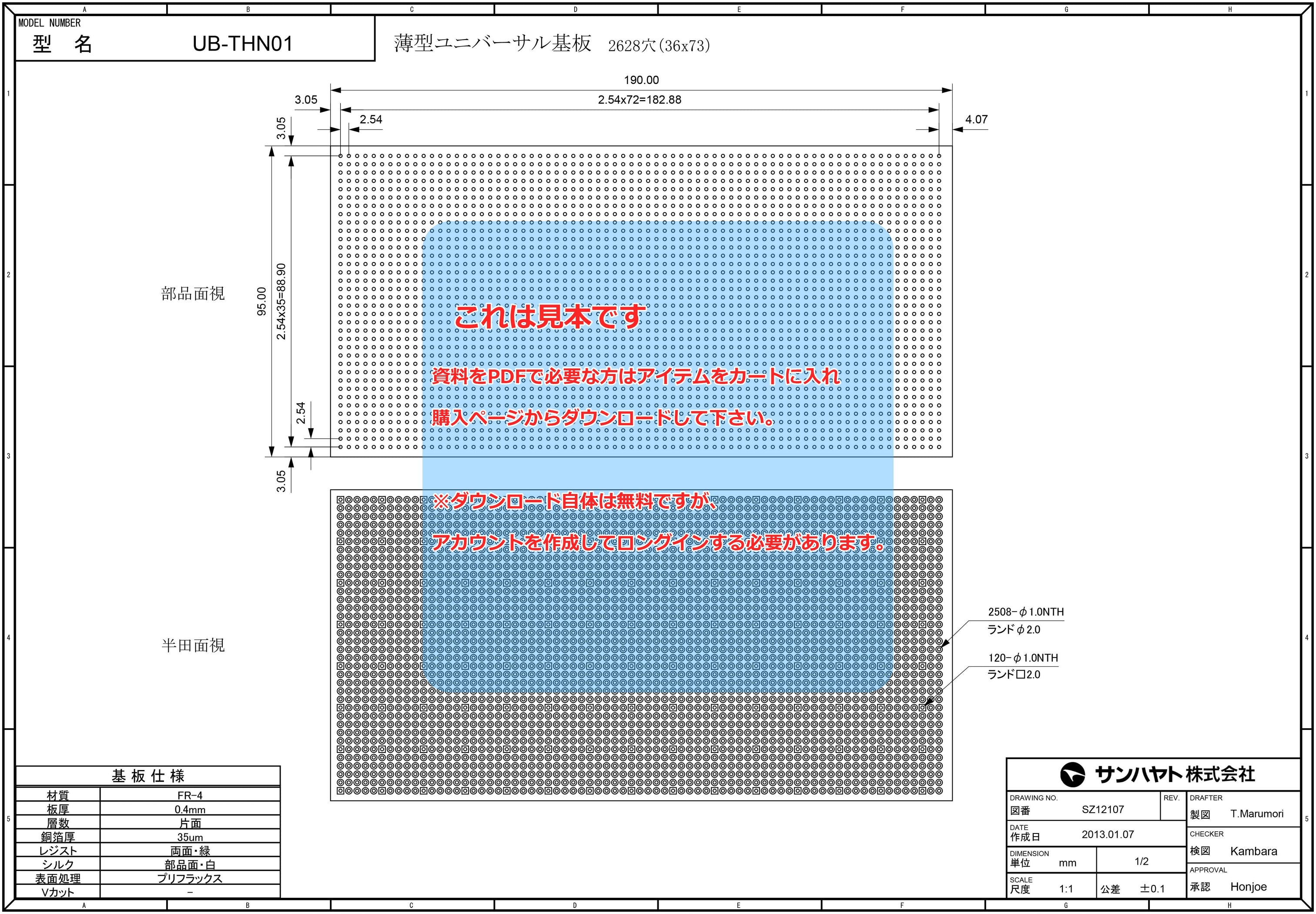Click the ±0.1 tolerance value
The image size is (1316, 914).
(1152, 889)
